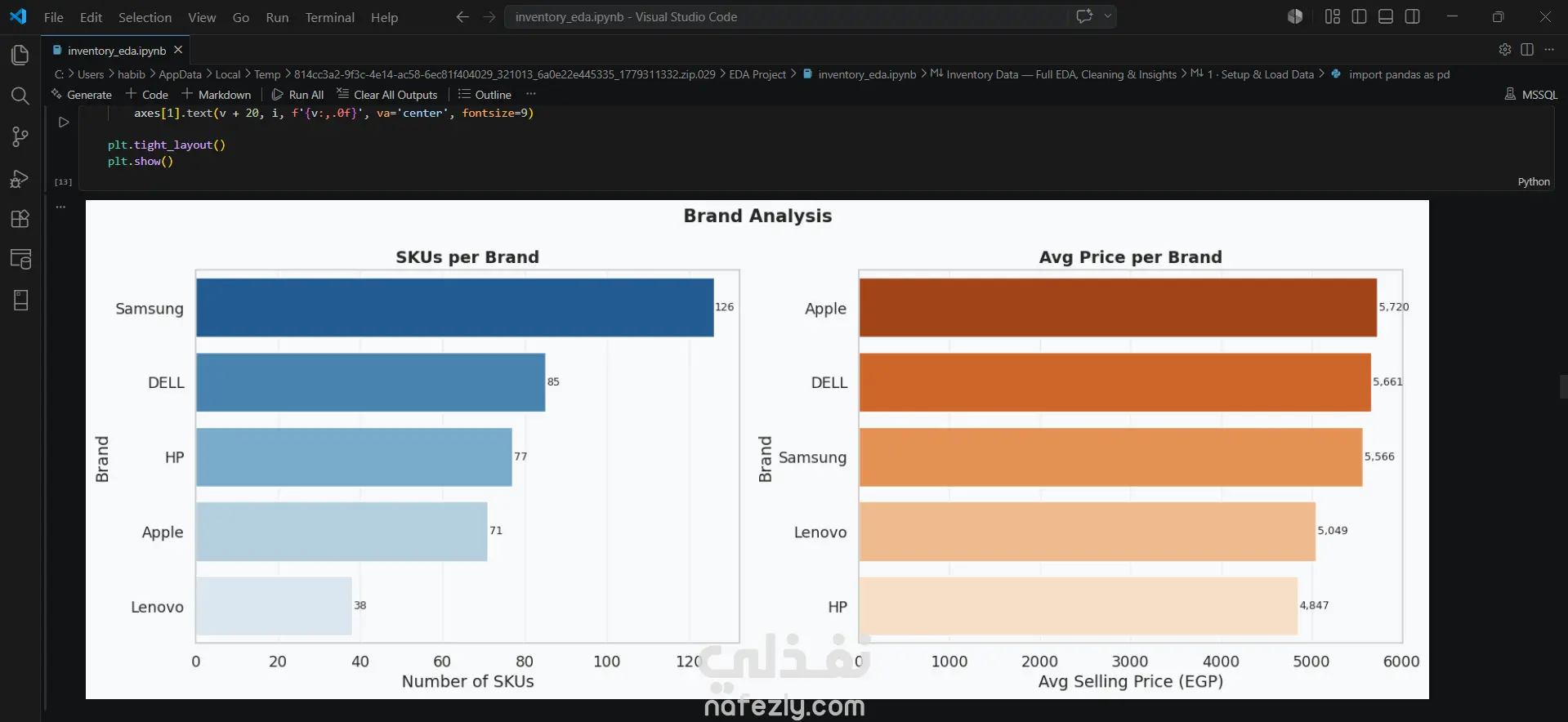Image resolution: width=1568 pixels, height=722 pixels.
Task: Open the Search view in activity bar
Action: point(20,96)
